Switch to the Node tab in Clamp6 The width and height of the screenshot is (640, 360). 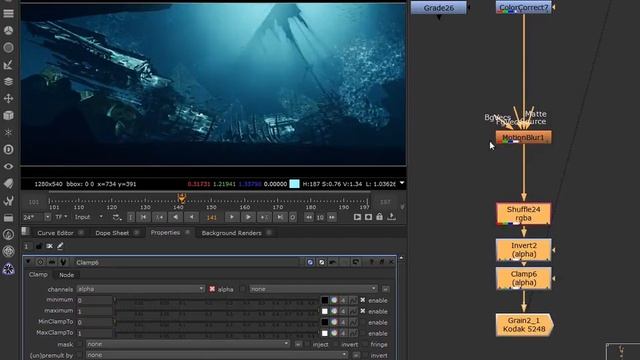pyautogui.click(x=67, y=275)
